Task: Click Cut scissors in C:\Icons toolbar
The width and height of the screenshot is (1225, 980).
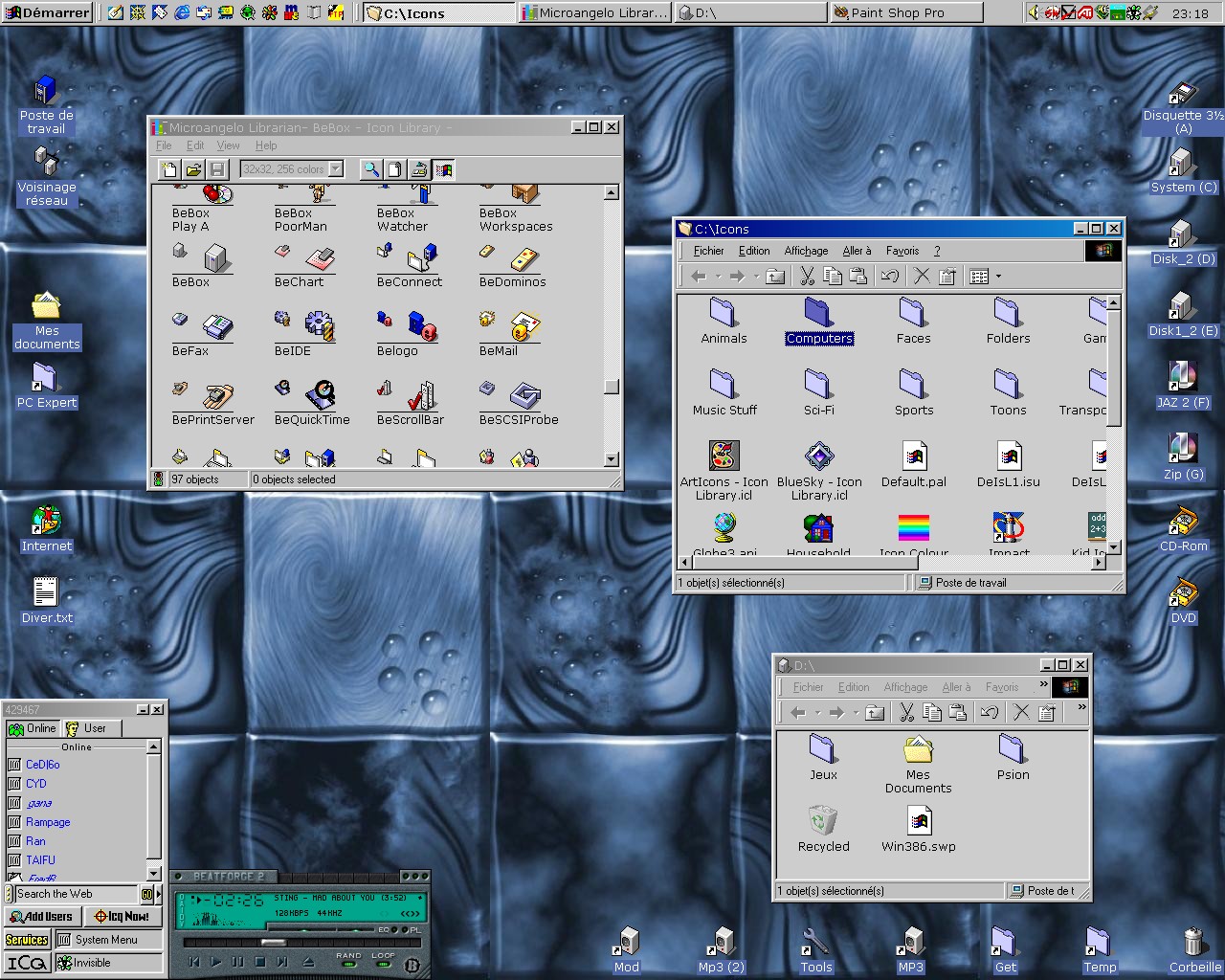Action: pos(807,277)
